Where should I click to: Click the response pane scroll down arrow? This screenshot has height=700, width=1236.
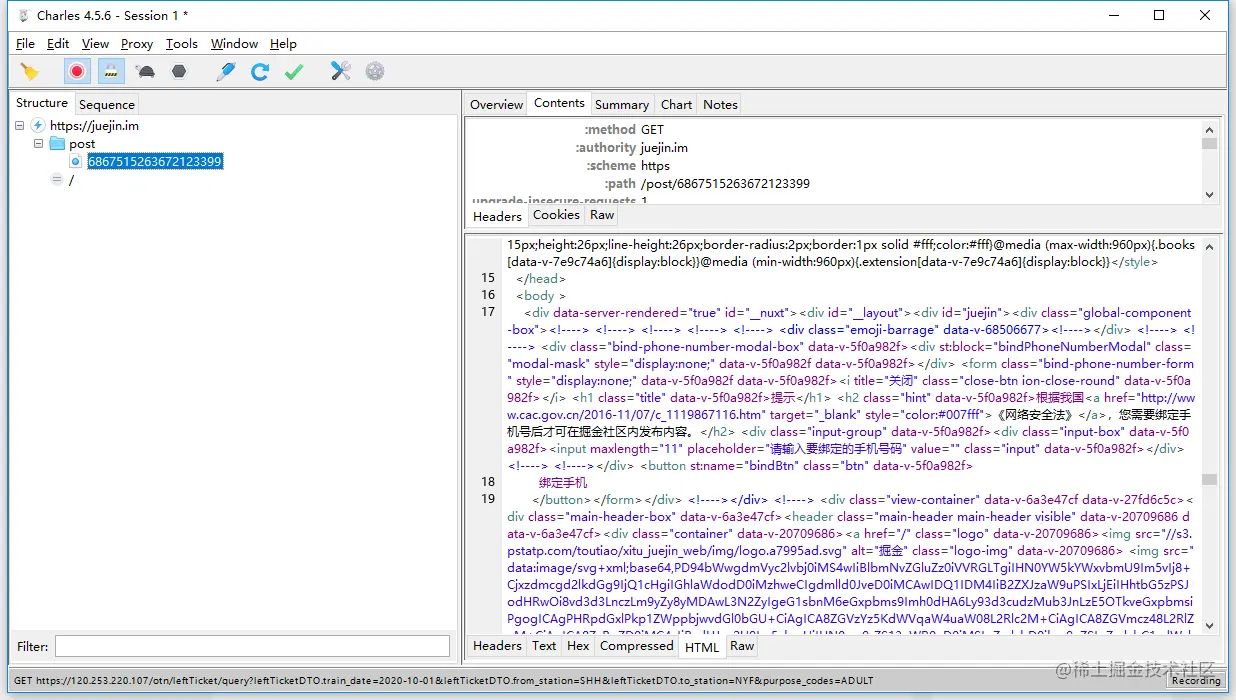click(1210, 625)
